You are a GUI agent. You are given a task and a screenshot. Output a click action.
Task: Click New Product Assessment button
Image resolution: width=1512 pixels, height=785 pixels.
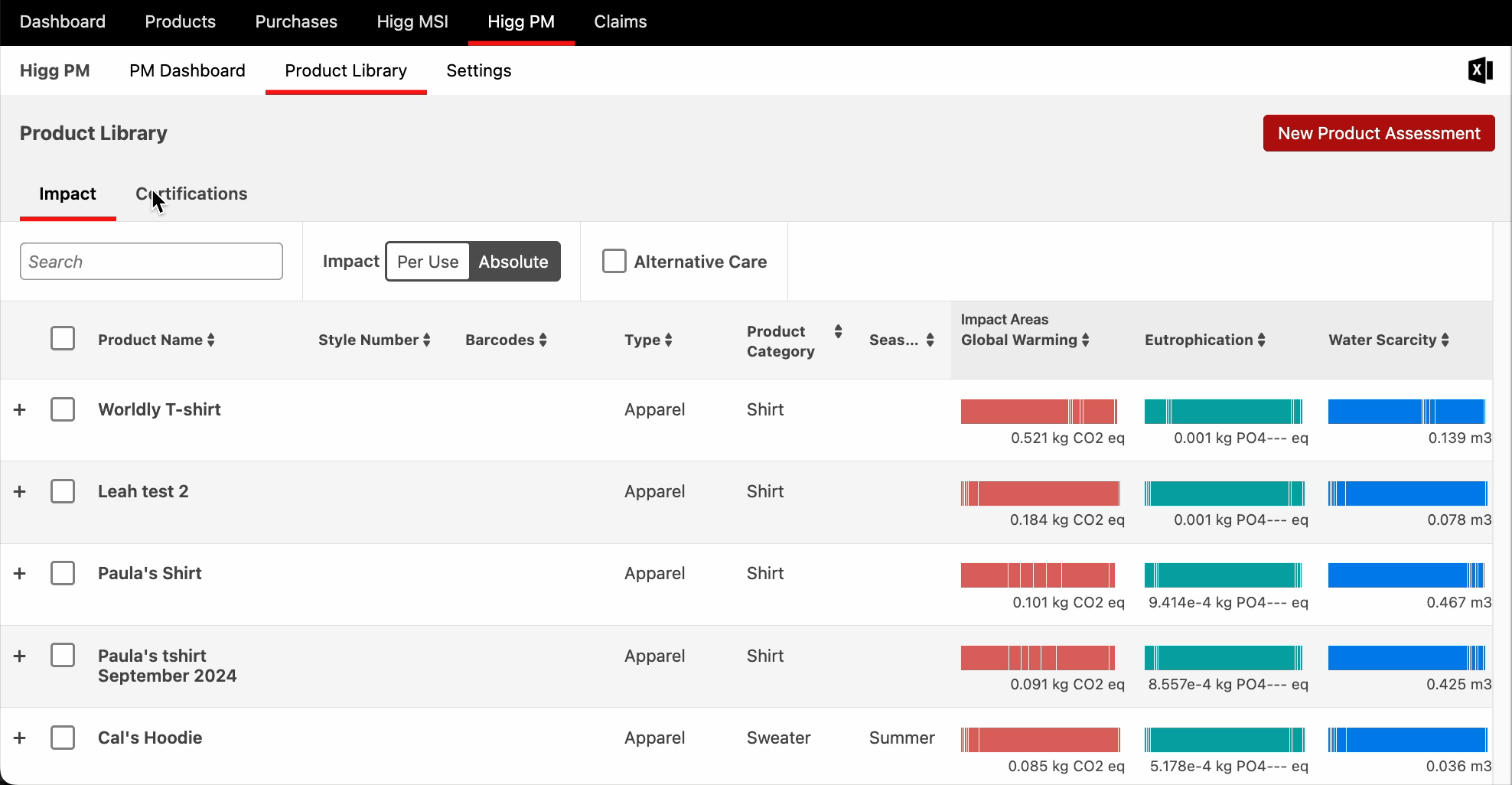[1379, 133]
